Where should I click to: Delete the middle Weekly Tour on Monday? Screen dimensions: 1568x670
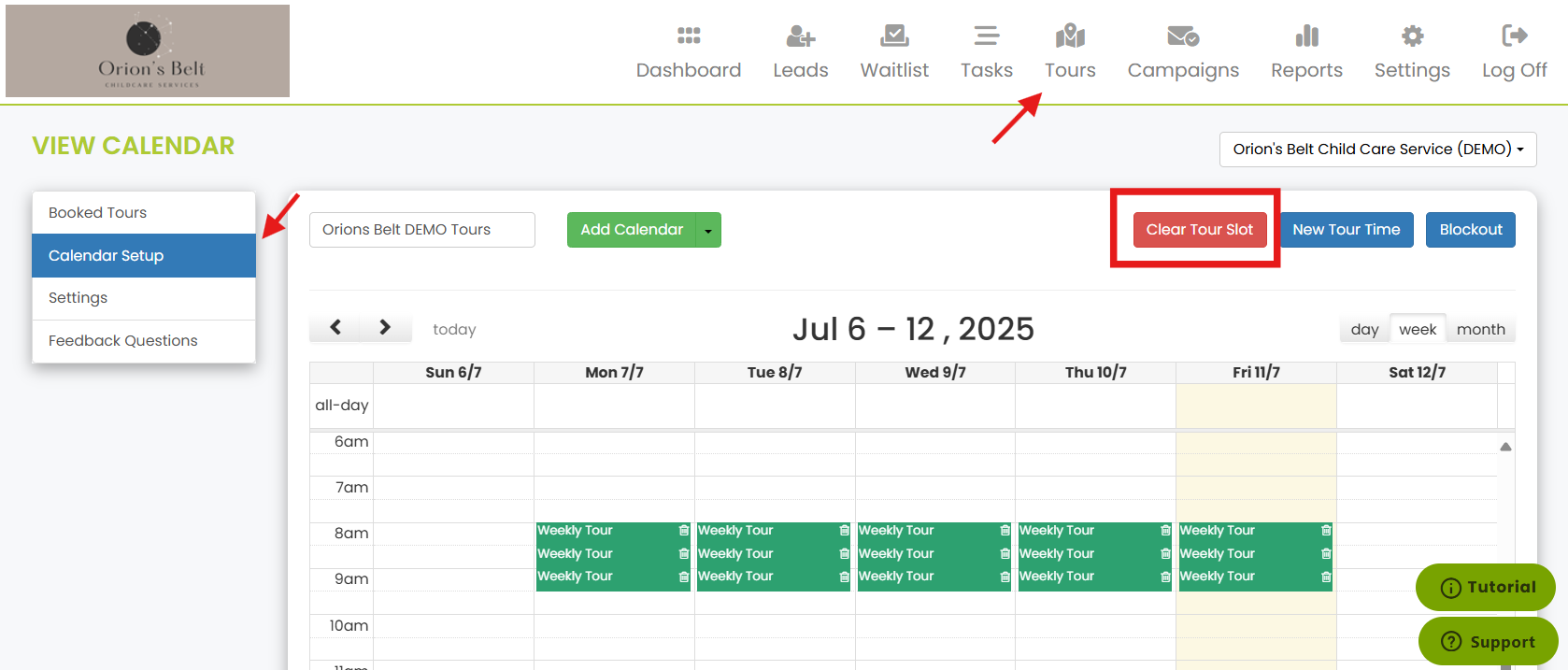tap(683, 554)
